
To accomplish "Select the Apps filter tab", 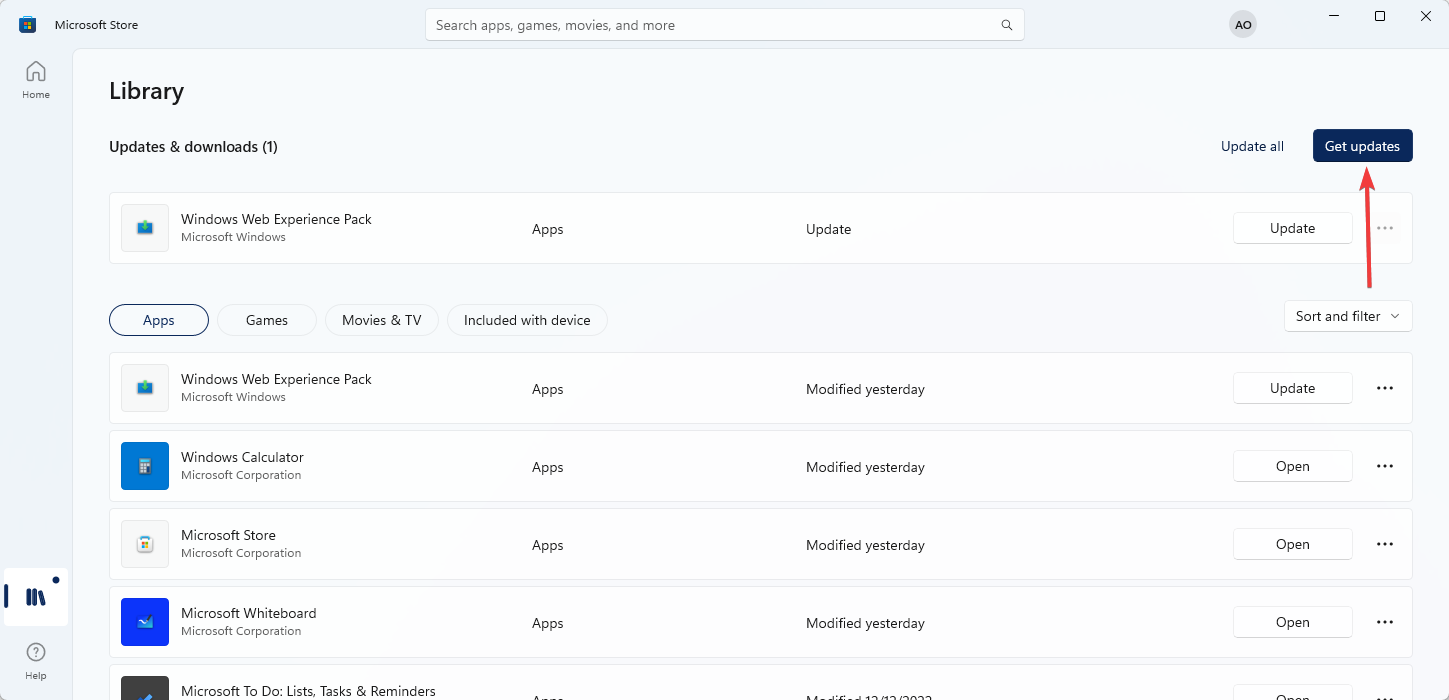I will pos(159,320).
